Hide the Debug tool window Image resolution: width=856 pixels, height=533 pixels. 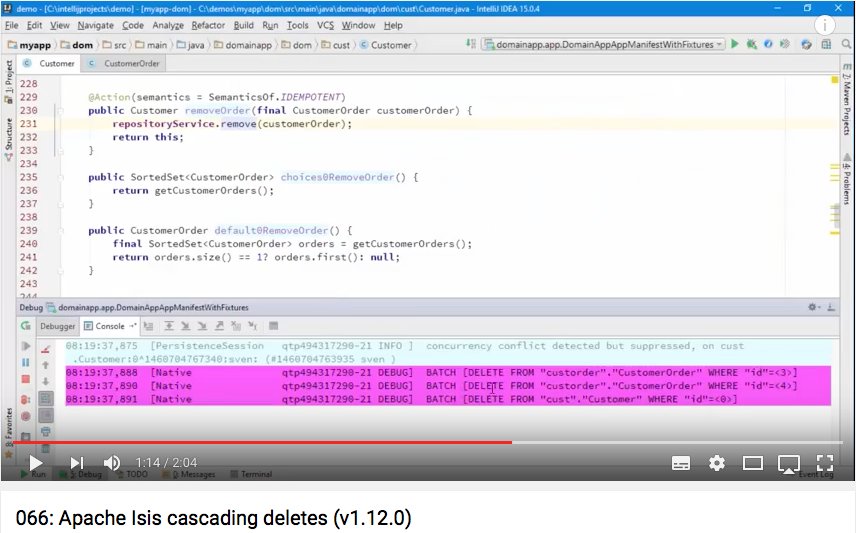click(831, 307)
